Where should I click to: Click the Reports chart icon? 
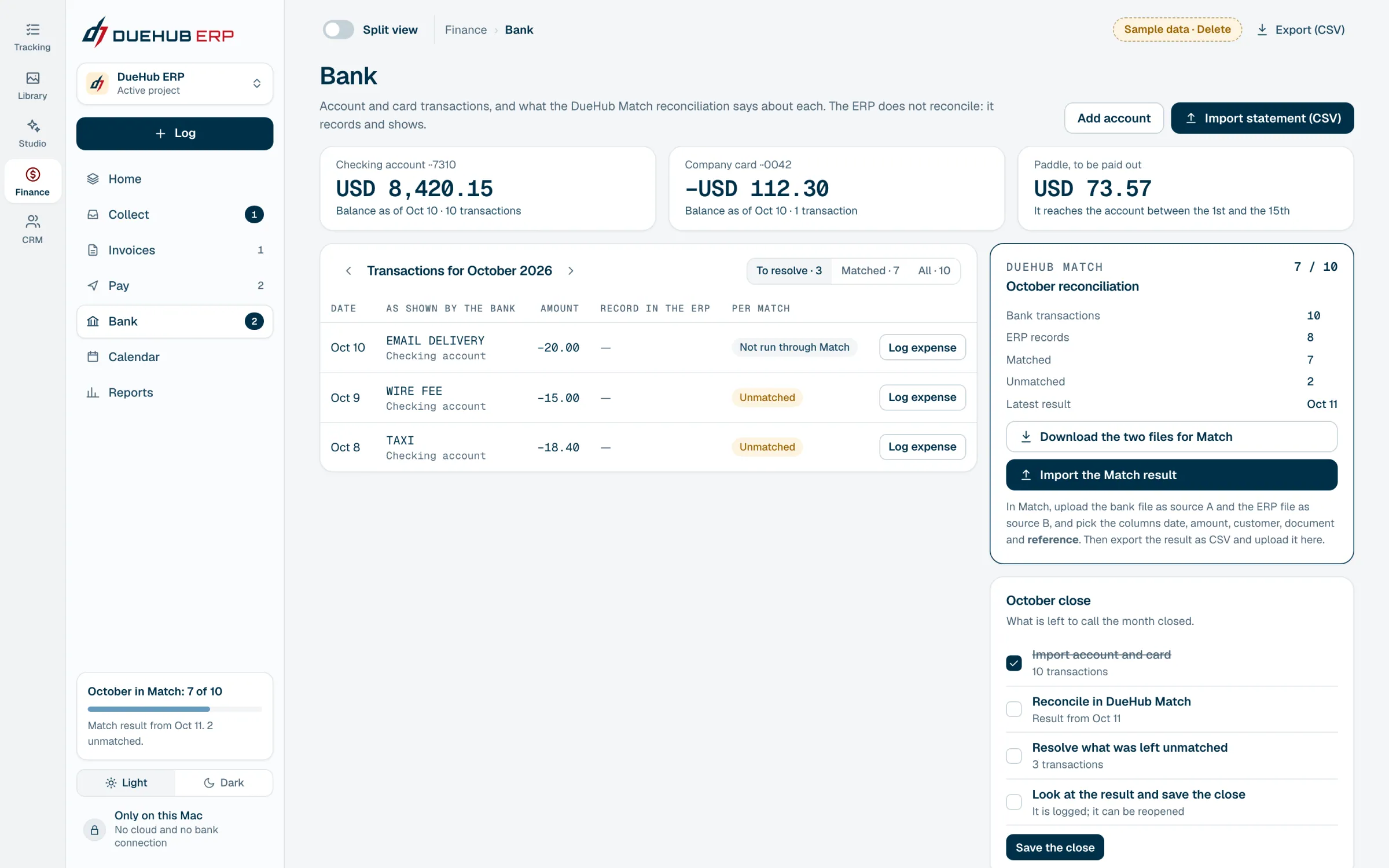click(x=93, y=392)
